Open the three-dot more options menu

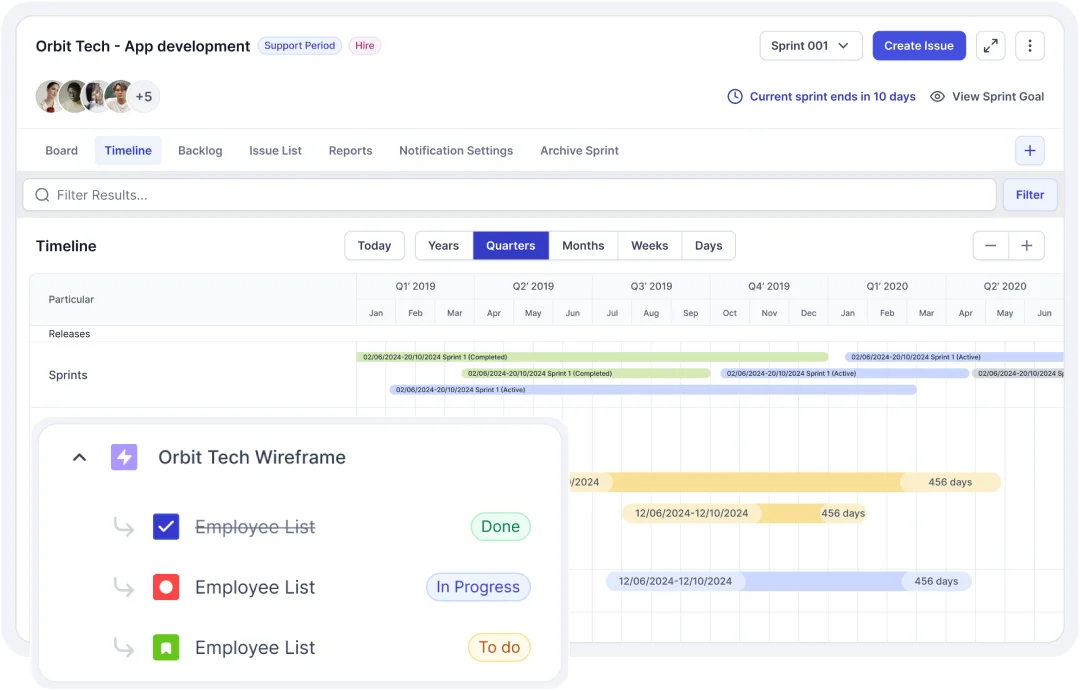point(1030,46)
